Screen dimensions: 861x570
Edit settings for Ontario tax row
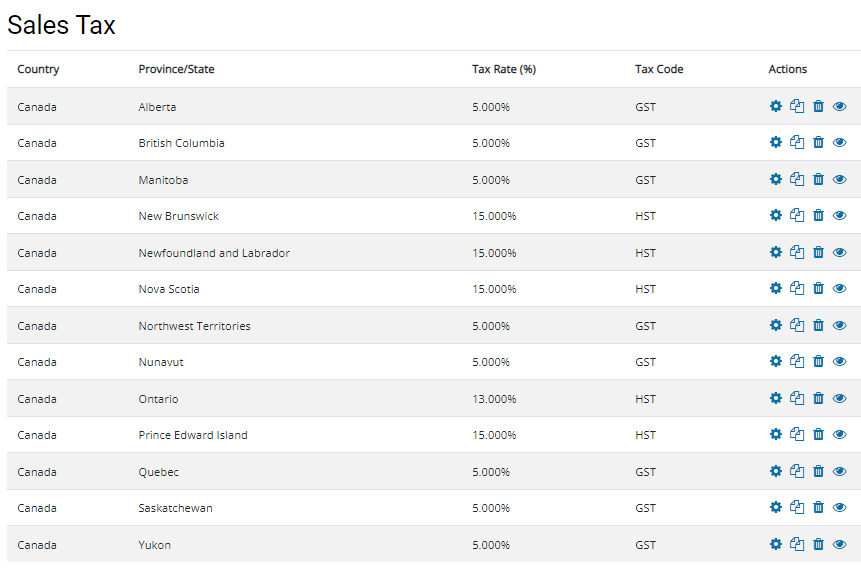point(776,398)
